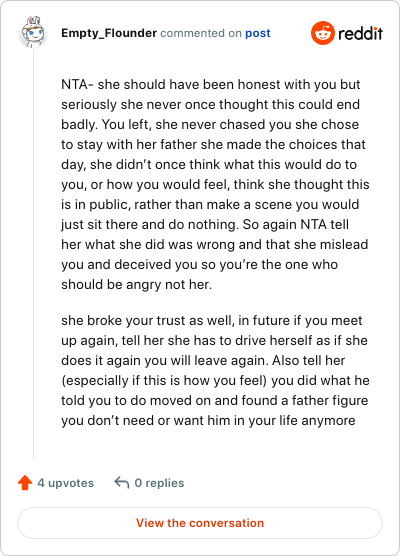This screenshot has height=556, width=400.
Task: Click the Empty_Flounder avatar image
Action: pyautogui.click(x=33, y=32)
